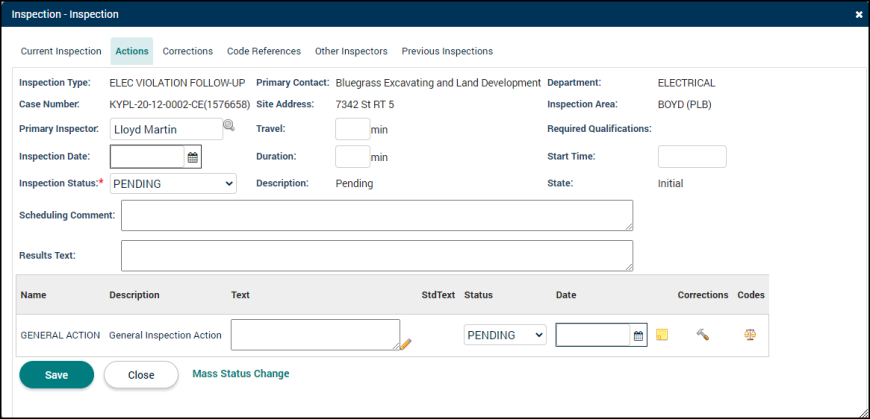Open Codes scales icon for General Action

click(750, 335)
